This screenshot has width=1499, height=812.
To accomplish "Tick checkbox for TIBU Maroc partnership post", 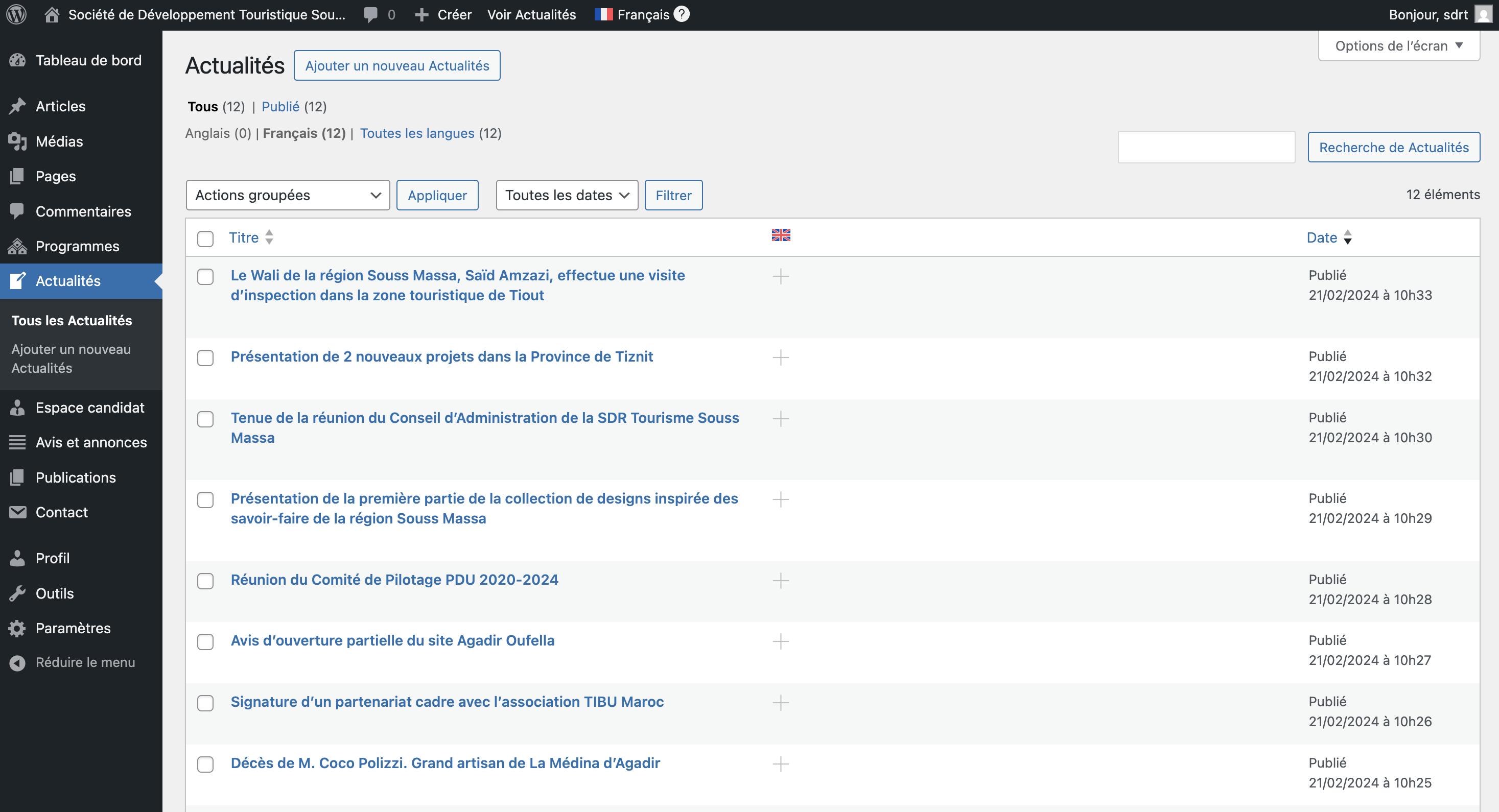I will coord(205,703).
